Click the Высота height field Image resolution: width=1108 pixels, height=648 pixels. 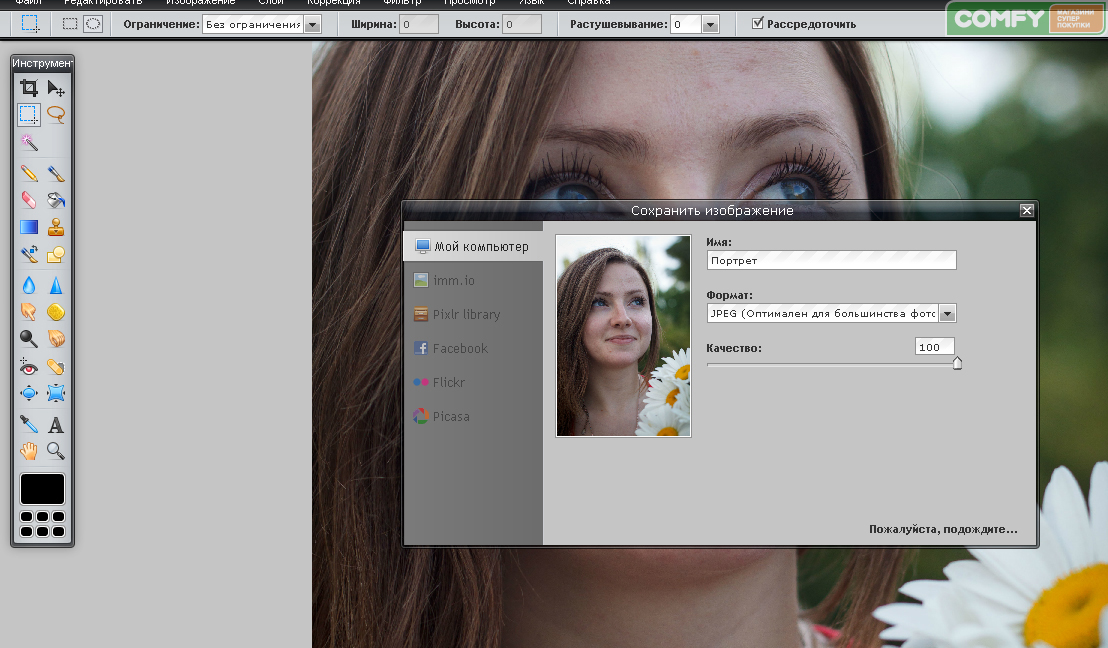point(521,24)
